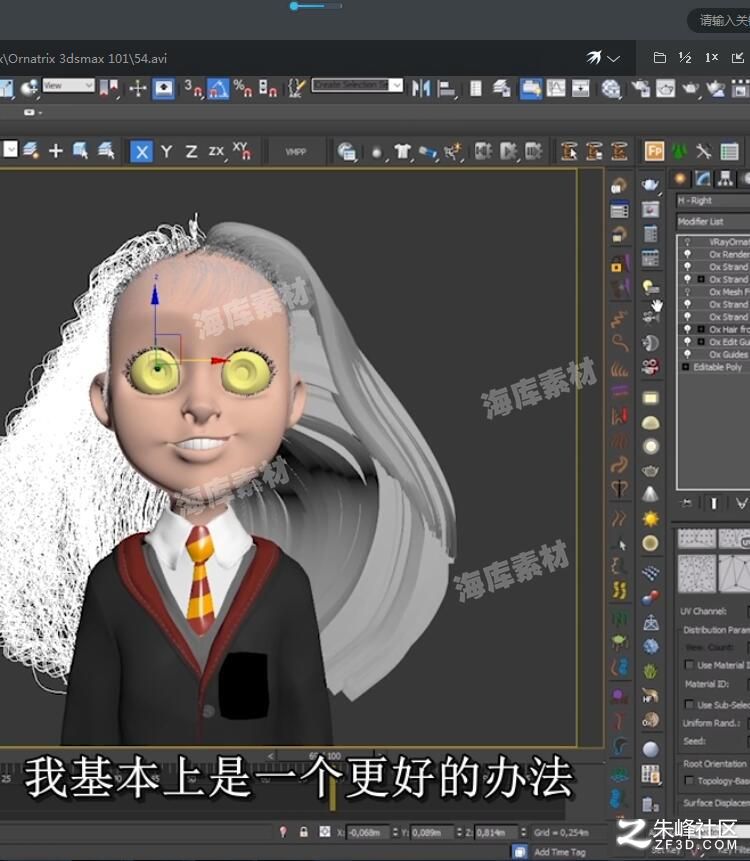Screen dimensions: 750x861
Task: Toggle the Spinner Snap button
Action: pyautogui.click(x=267, y=88)
